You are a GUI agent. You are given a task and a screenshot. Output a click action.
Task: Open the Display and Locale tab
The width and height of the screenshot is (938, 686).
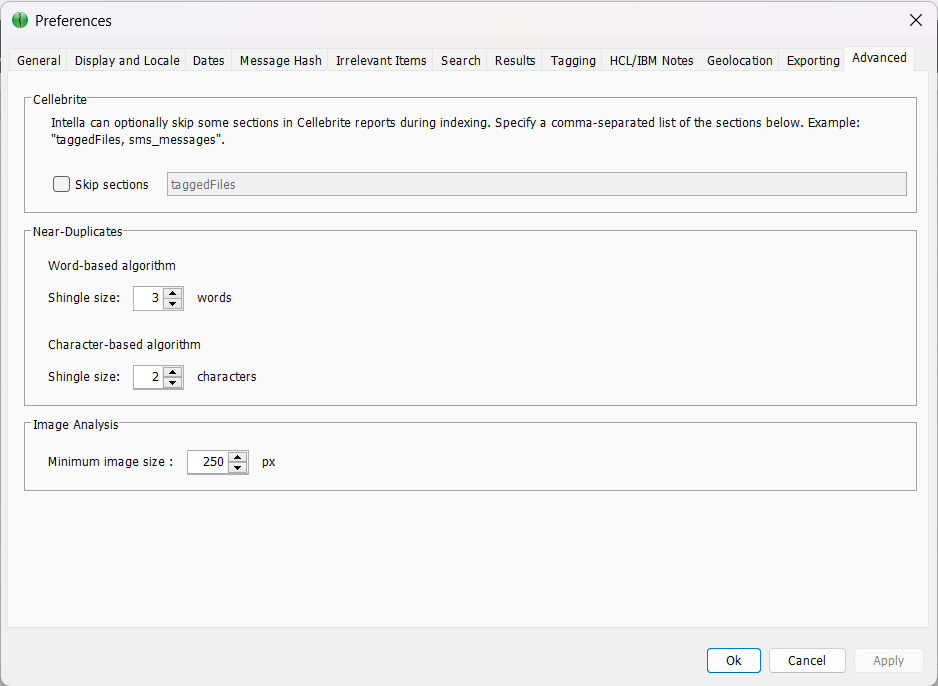point(127,60)
